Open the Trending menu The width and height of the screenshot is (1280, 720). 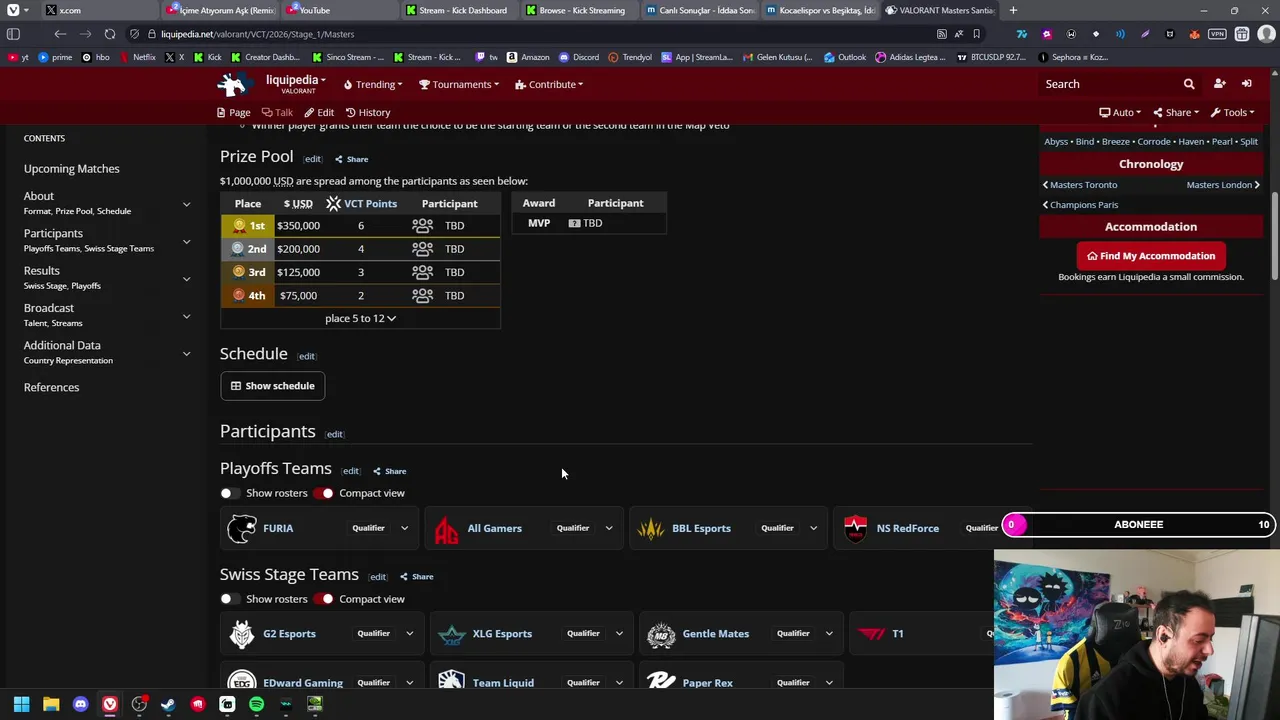(x=373, y=84)
